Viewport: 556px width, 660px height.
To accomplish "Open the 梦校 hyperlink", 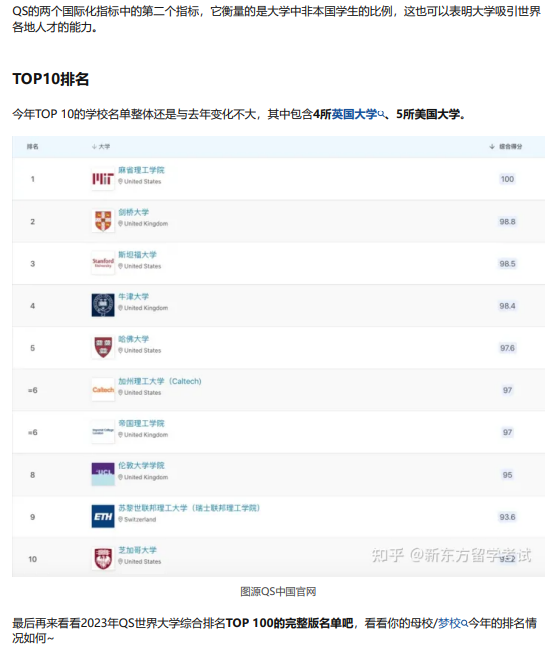I will (x=450, y=623).
